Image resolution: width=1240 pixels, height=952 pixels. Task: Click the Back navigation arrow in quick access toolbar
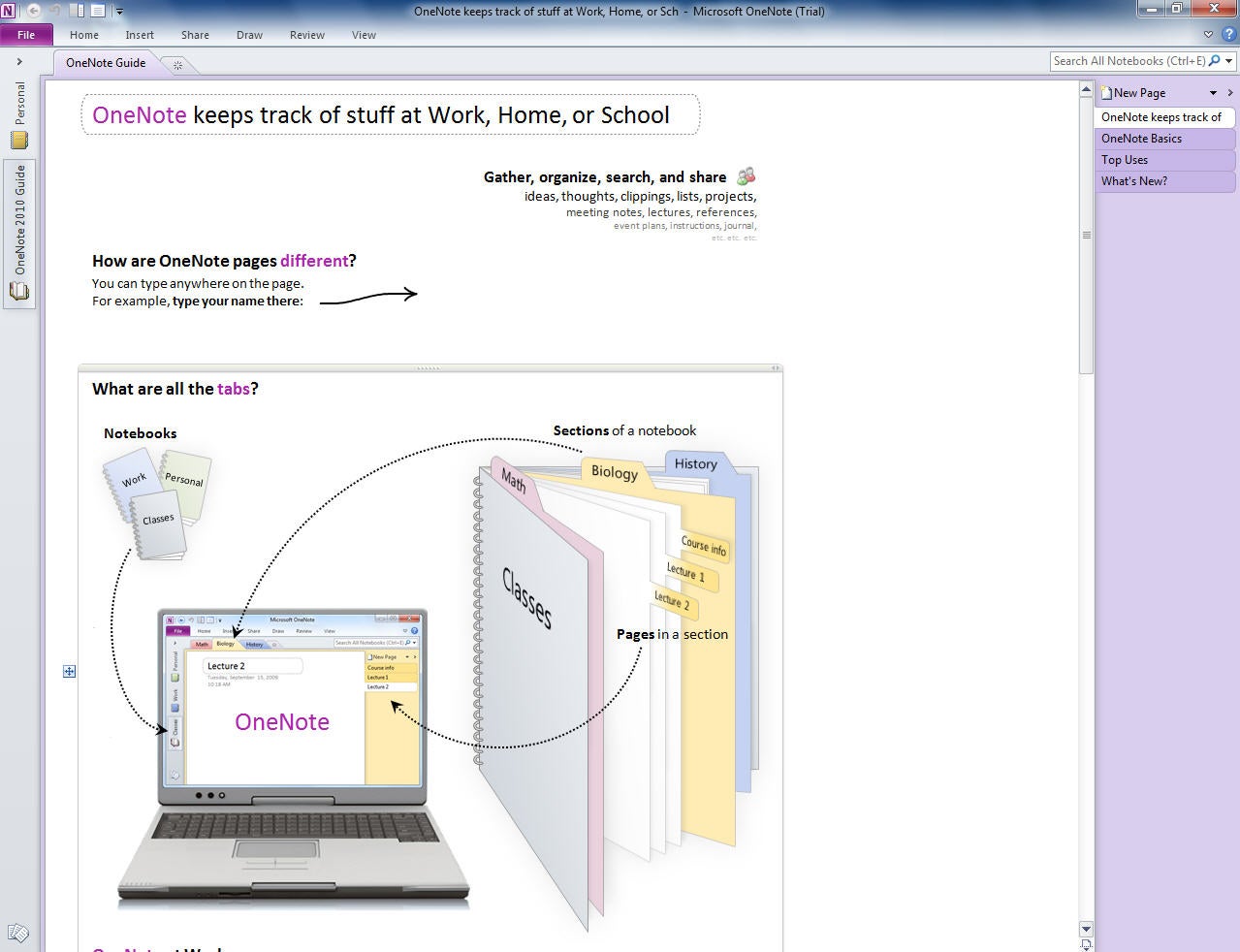(x=33, y=11)
